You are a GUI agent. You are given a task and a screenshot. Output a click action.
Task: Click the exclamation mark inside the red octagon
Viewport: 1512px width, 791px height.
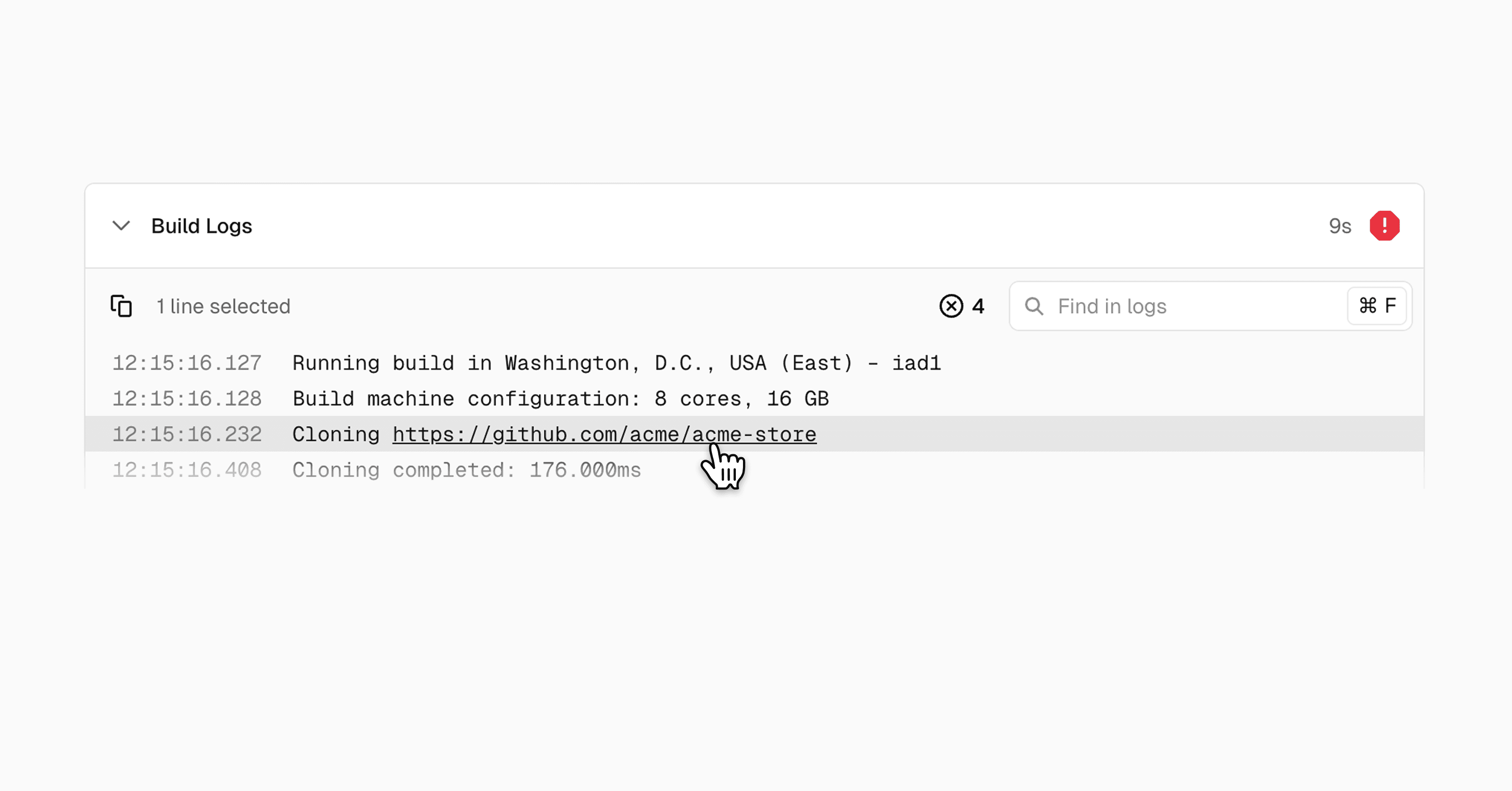coord(1385,226)
